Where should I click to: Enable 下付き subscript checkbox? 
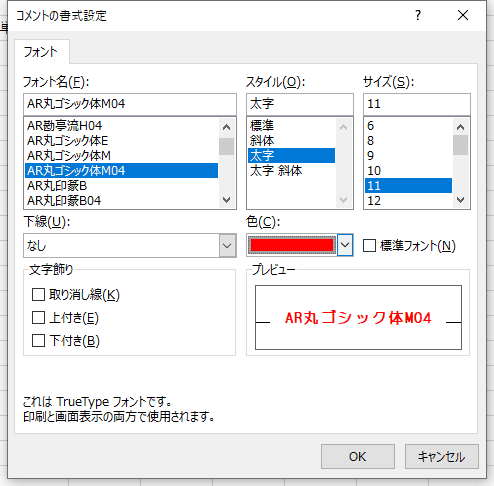click(38, 341)
